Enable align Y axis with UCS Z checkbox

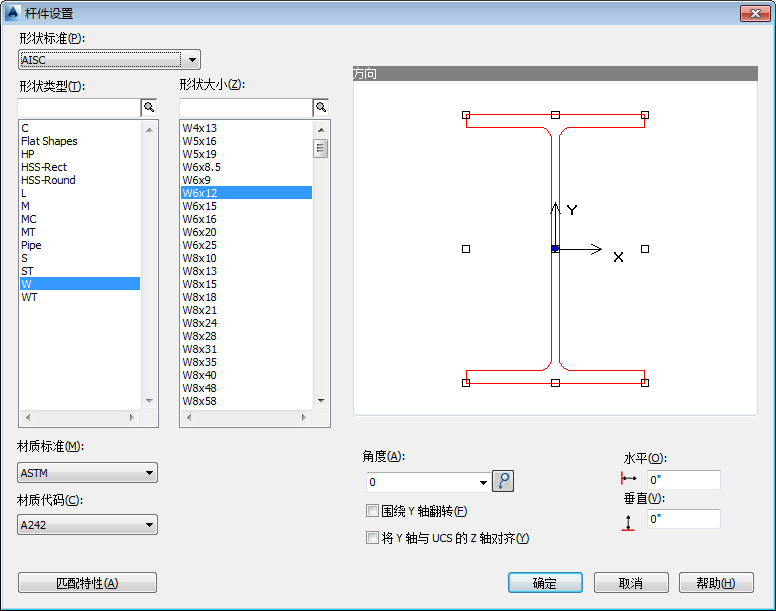(372, 537)
